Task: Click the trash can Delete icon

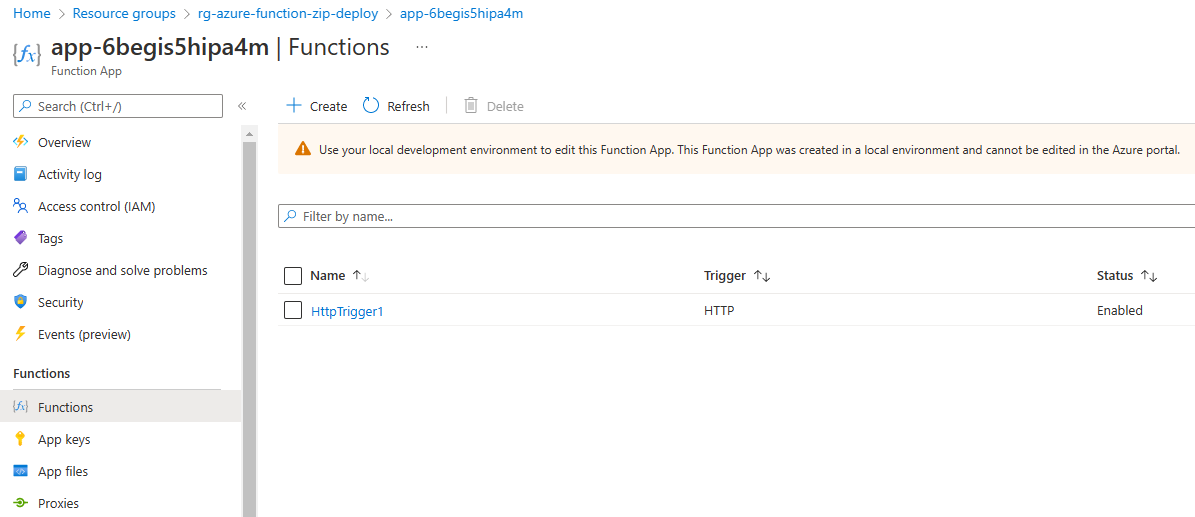Action: tap(471, 106)
